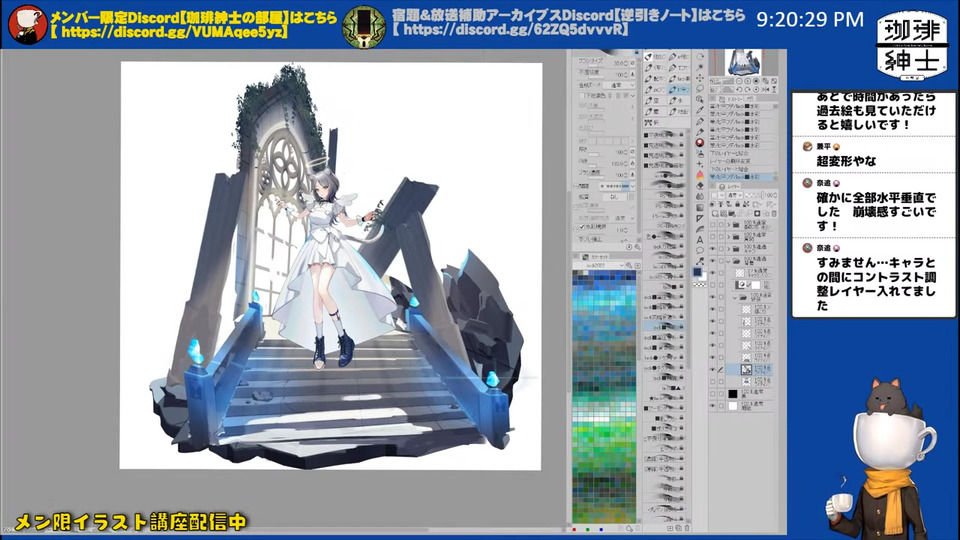The width and height of the screenshot is (960, 540).
Task: Select the Gradient tool
Action: point(700,207)
